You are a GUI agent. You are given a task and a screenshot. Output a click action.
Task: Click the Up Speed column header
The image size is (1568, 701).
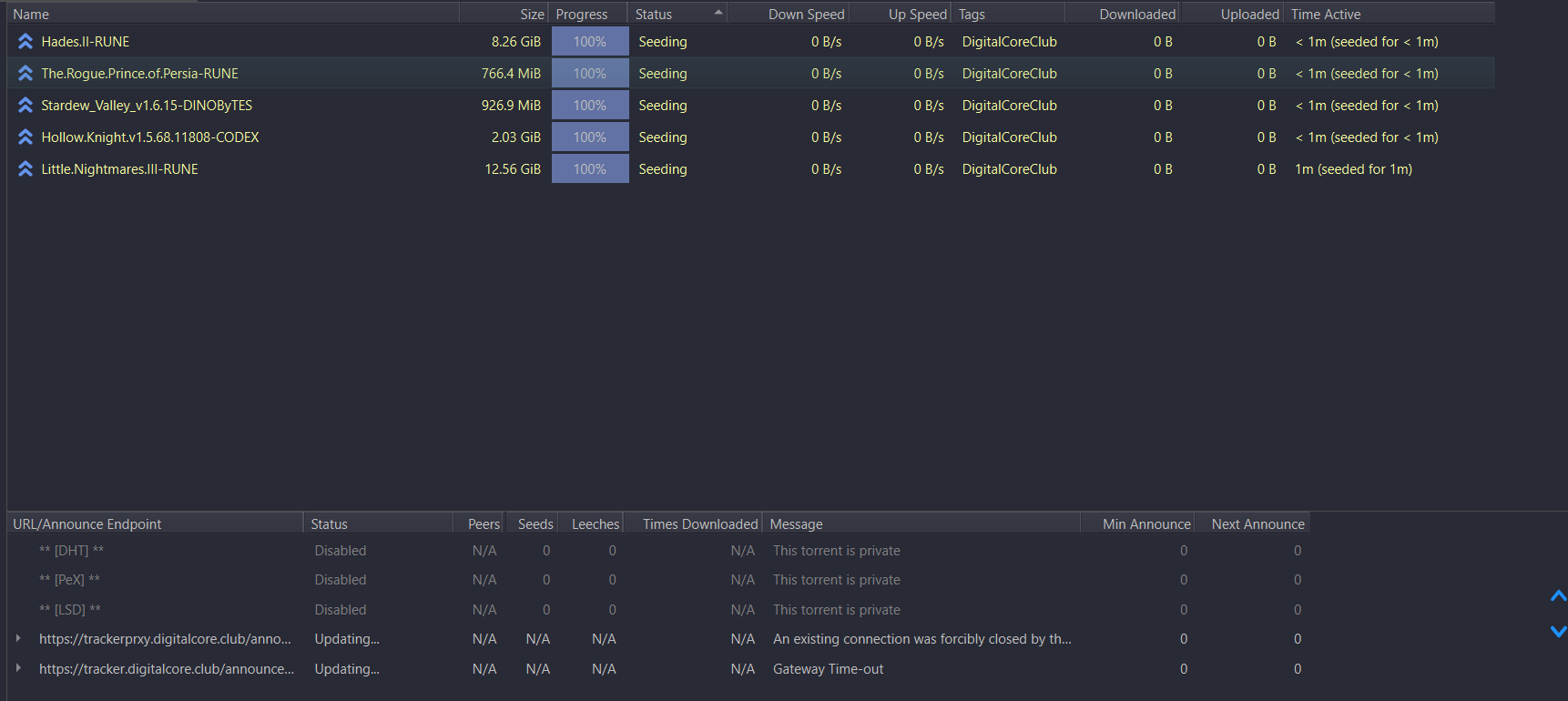click(x=917, y=15)
